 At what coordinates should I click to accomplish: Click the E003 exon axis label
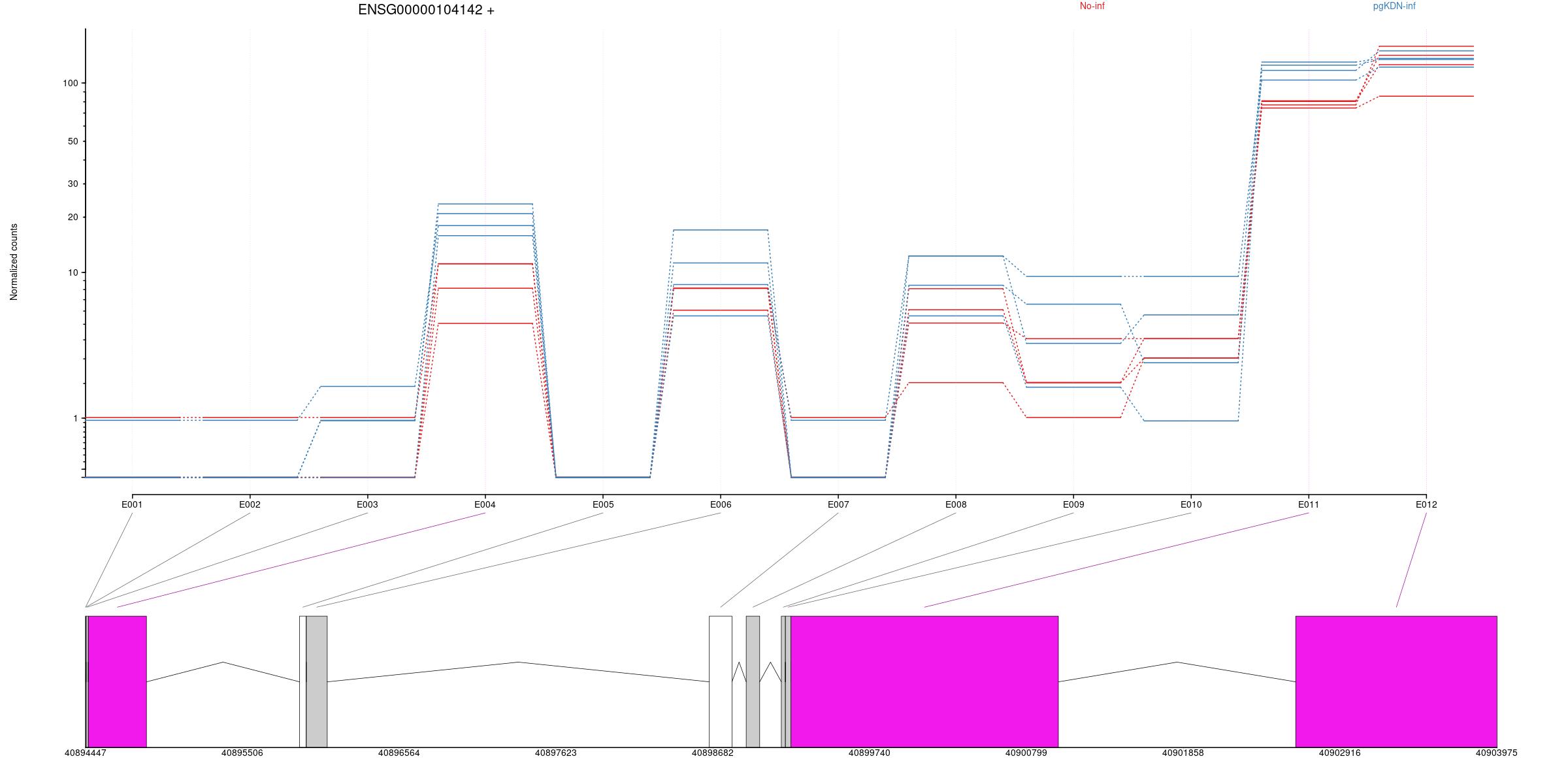coord(367,504)
